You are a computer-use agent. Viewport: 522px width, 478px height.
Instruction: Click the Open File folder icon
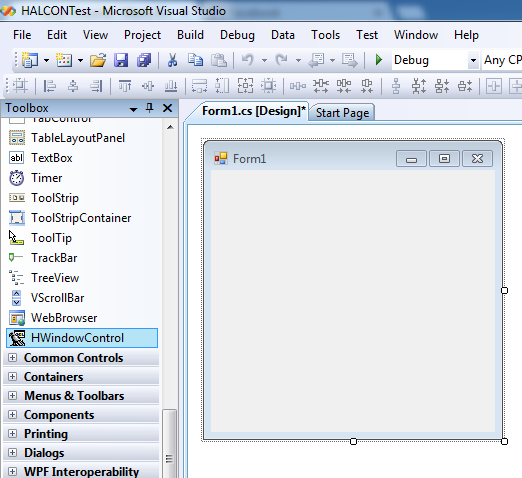click(98, 60)
